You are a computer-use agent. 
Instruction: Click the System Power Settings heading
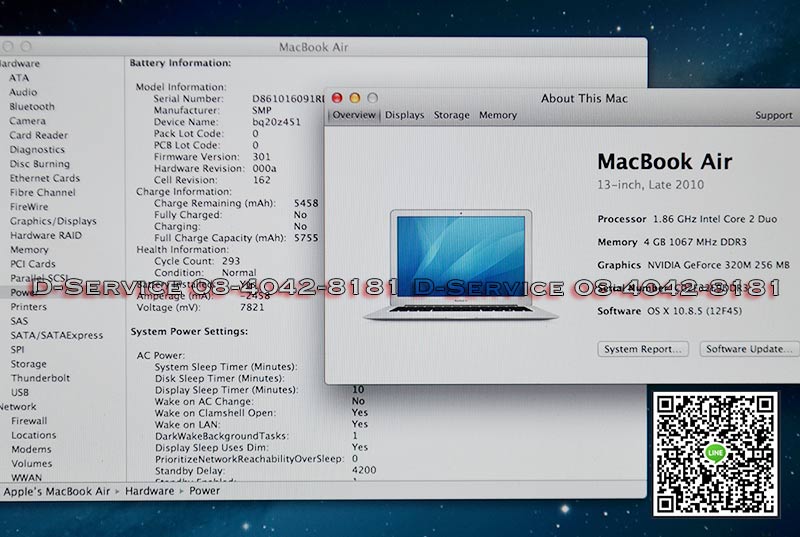(189, 331)
